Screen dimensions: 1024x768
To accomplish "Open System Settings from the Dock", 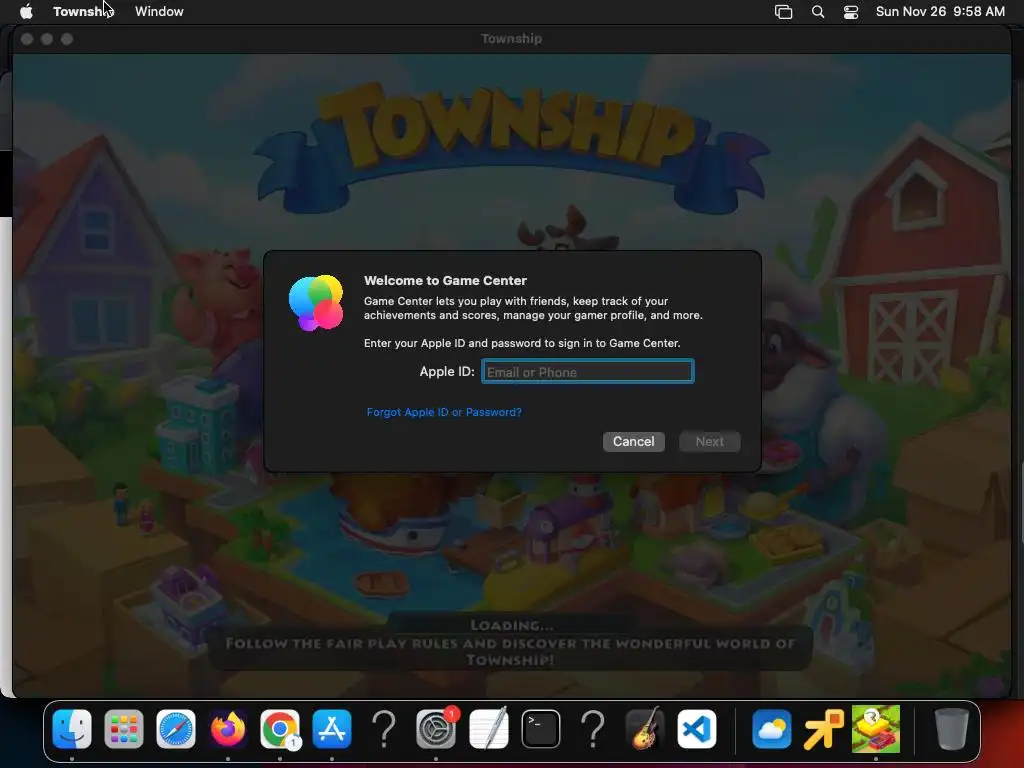I will pyautogui.click(x=436, y=728).
